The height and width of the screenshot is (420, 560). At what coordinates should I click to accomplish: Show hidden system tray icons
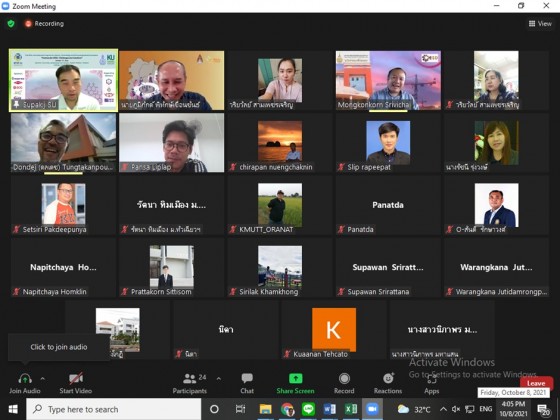click(x=443, y=409)
